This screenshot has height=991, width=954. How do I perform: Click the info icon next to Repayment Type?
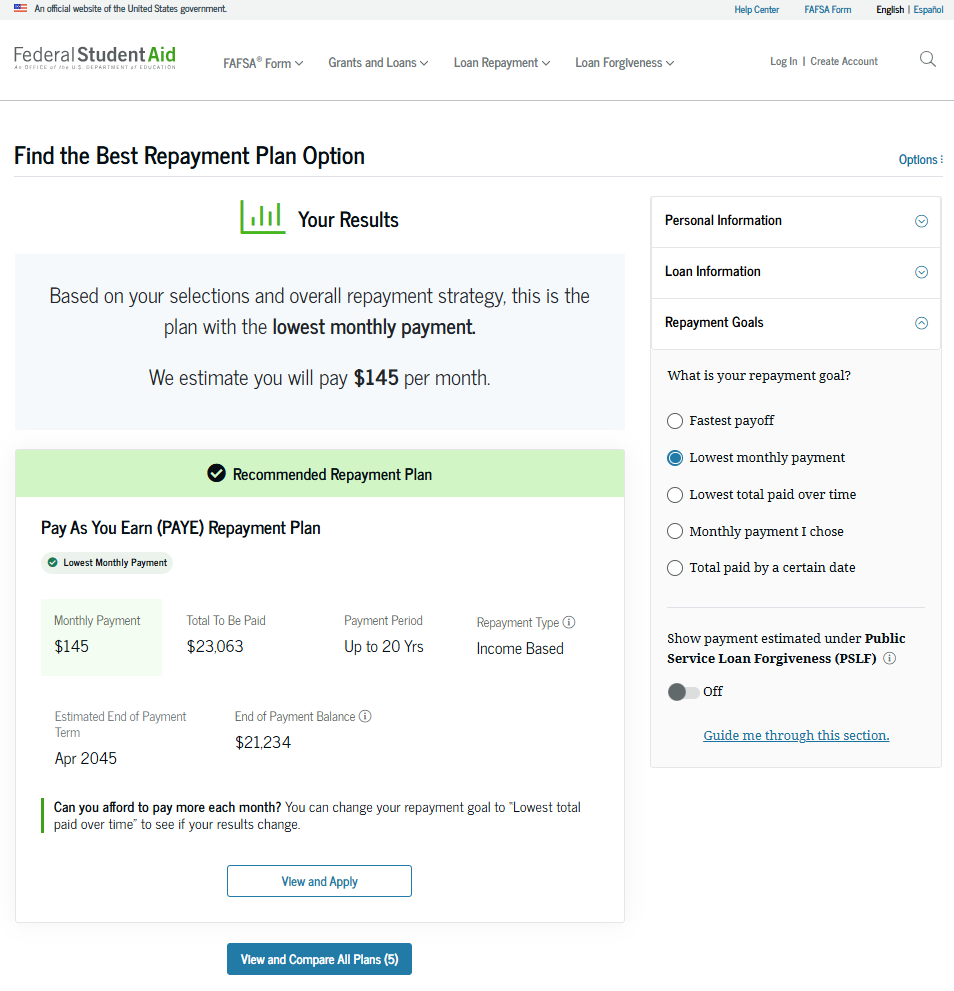point(568,622)
